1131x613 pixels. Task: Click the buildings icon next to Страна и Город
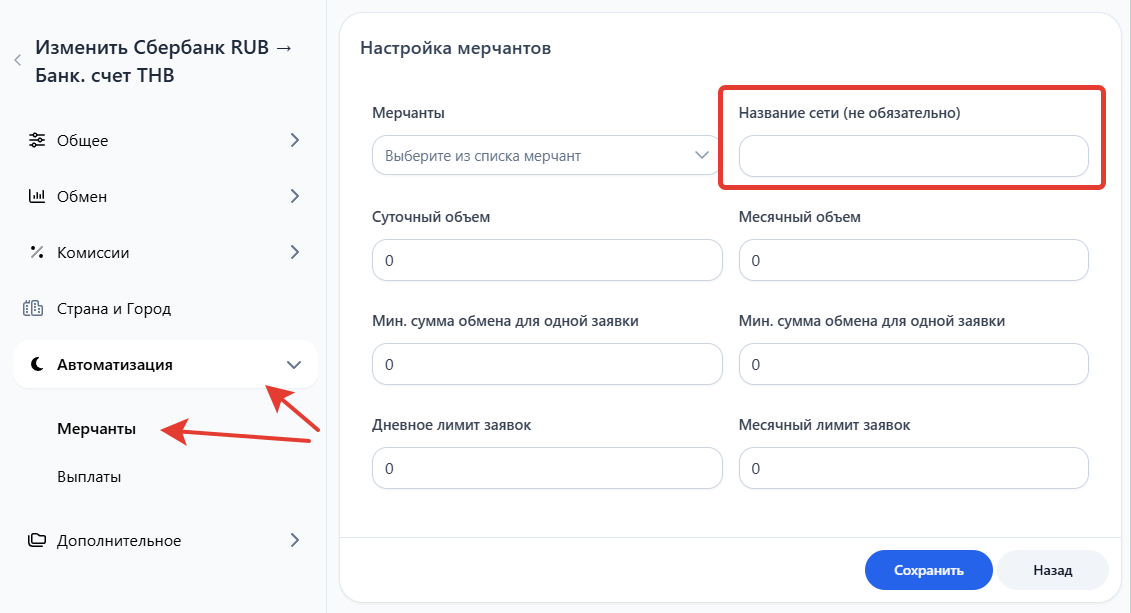point(35,309)
